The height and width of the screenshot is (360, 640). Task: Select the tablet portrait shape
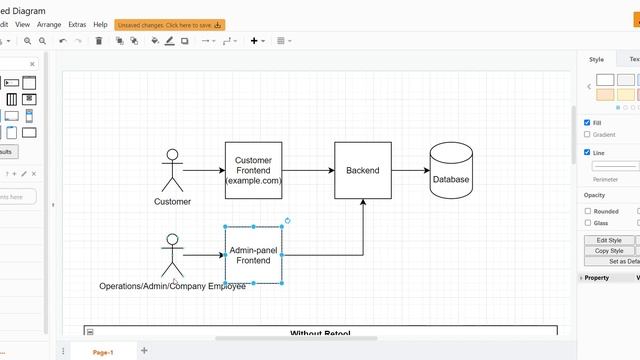click(x=12, y=133)
